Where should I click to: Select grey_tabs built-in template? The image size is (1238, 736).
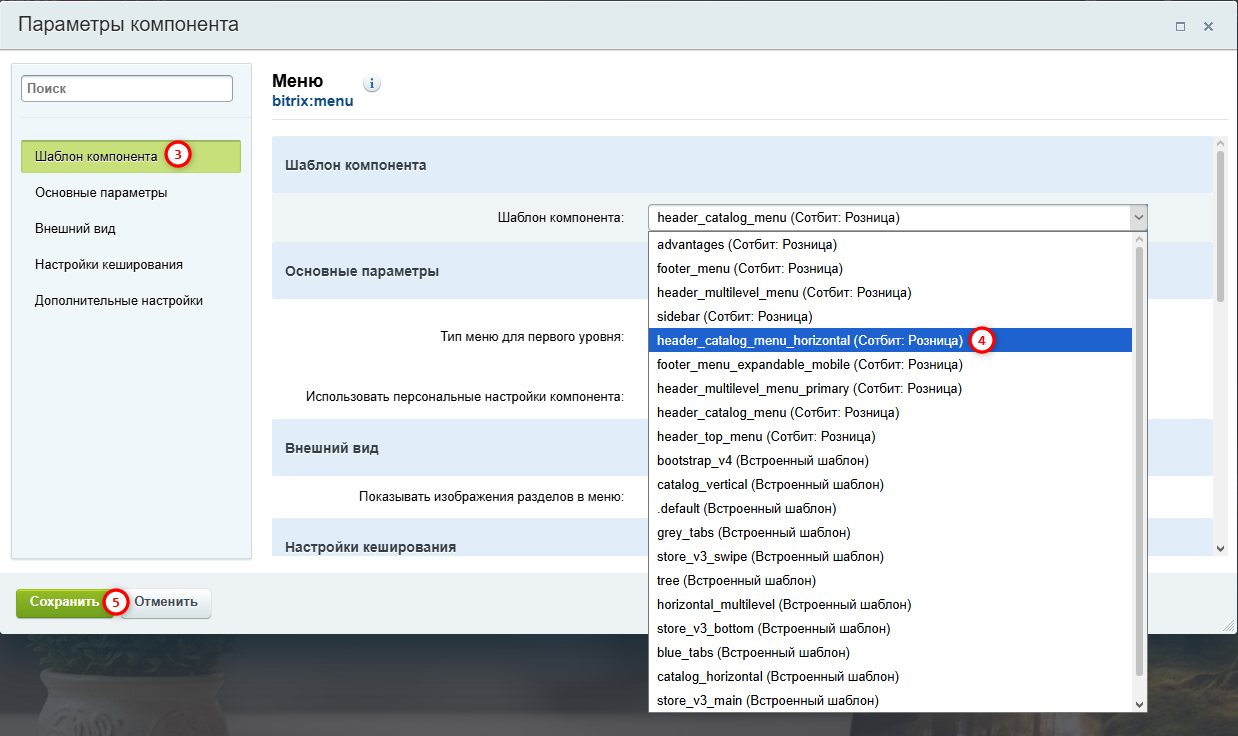click(x=890, y=532)
